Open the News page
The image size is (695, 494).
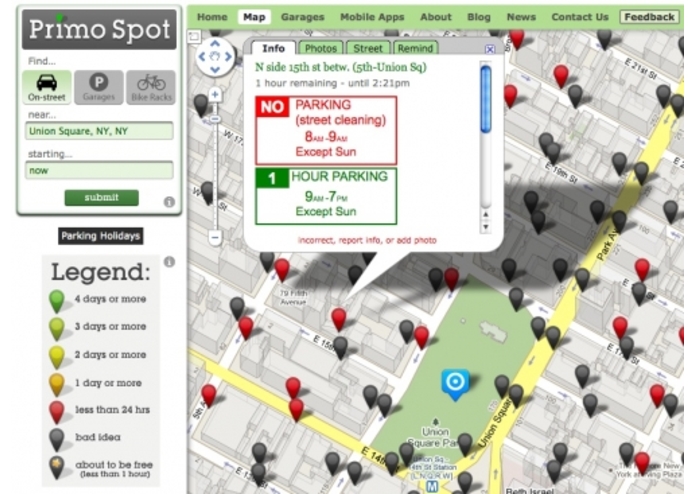(521, 17)
